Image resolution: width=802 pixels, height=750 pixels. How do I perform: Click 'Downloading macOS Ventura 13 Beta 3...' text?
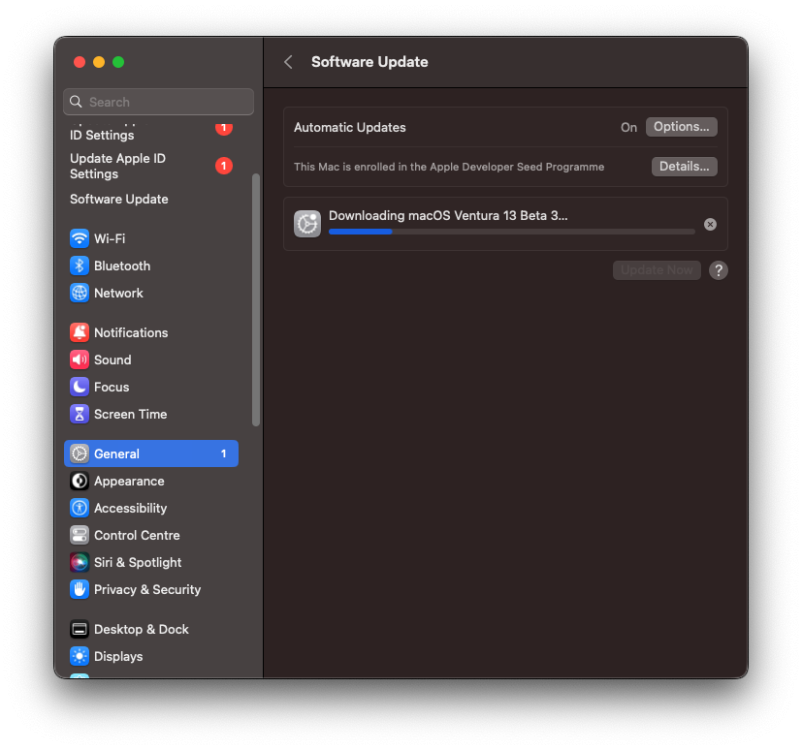click(448, 215)
